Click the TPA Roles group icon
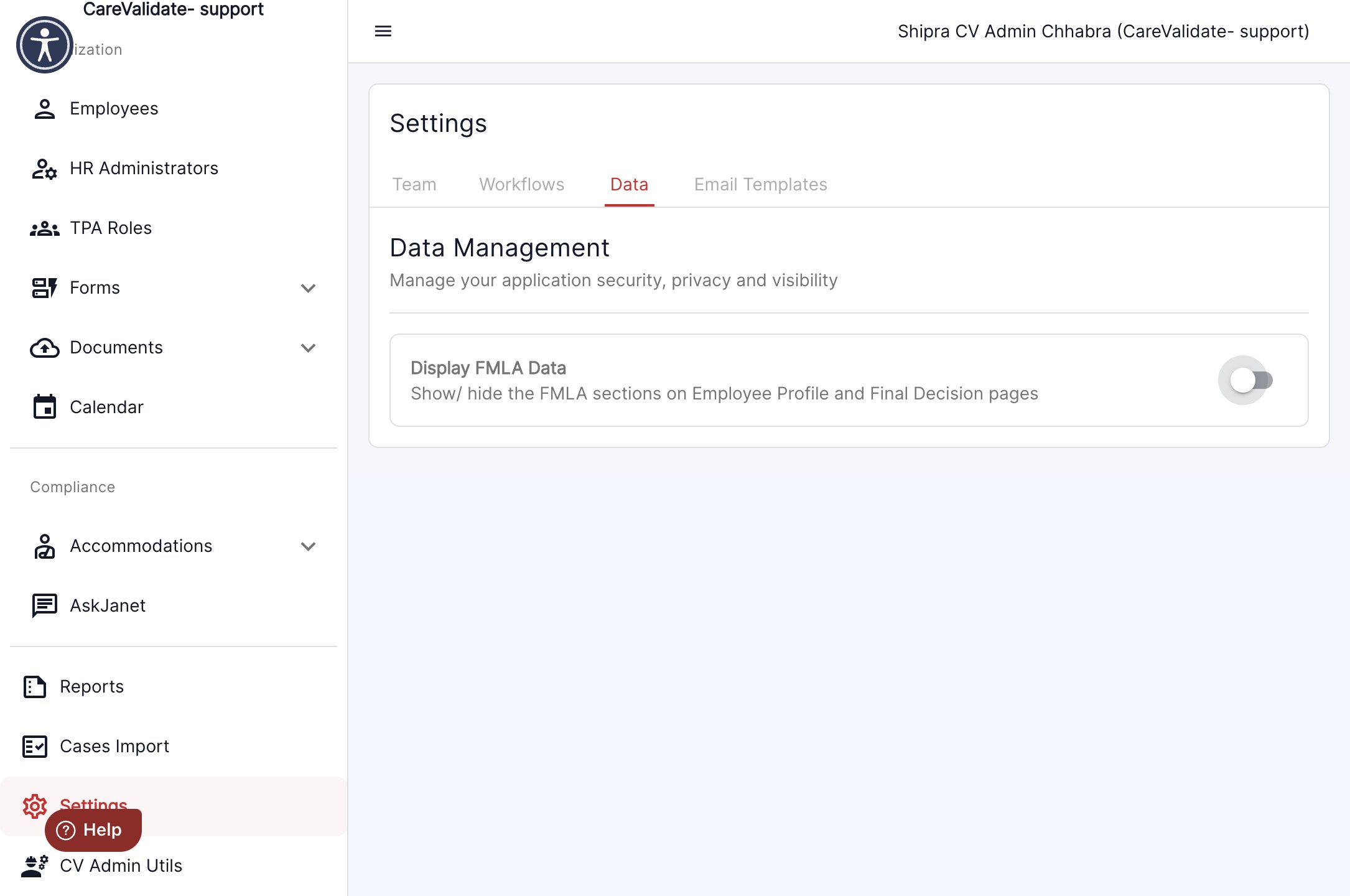The width and height of the screenshot is (1350, 896). (x=44, y=228)
